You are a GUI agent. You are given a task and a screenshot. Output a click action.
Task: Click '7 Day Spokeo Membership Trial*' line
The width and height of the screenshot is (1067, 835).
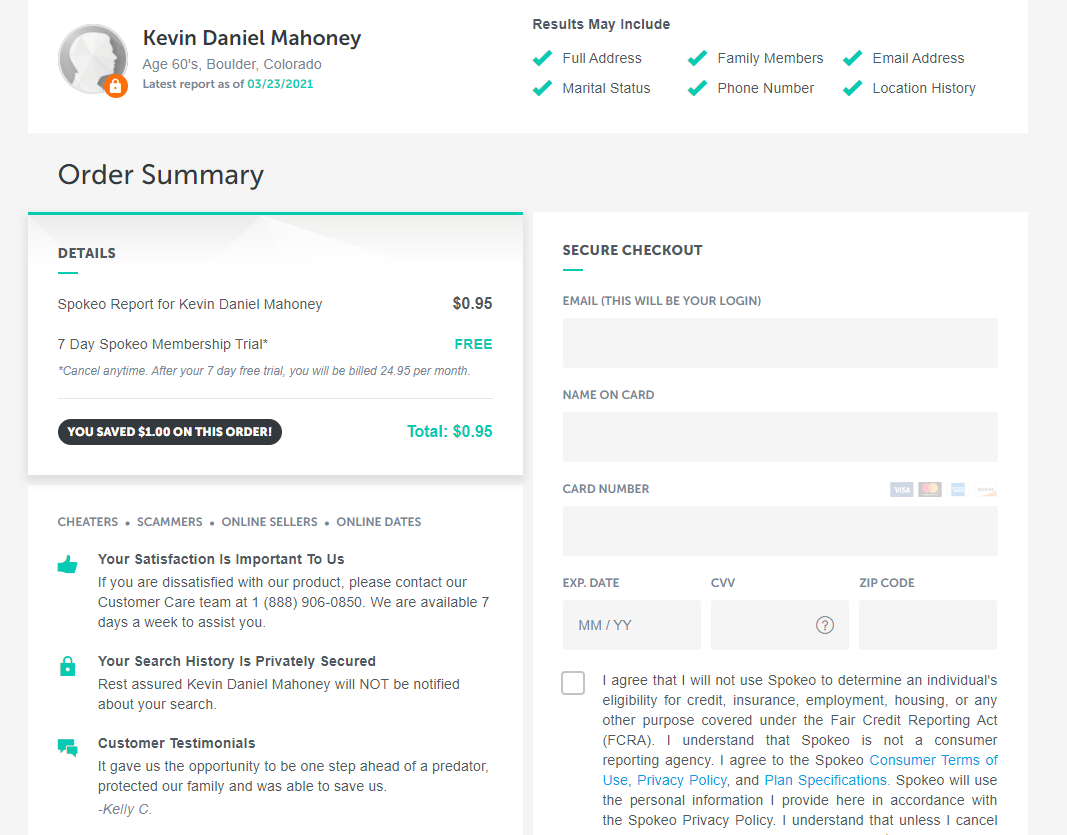point(163,344)
